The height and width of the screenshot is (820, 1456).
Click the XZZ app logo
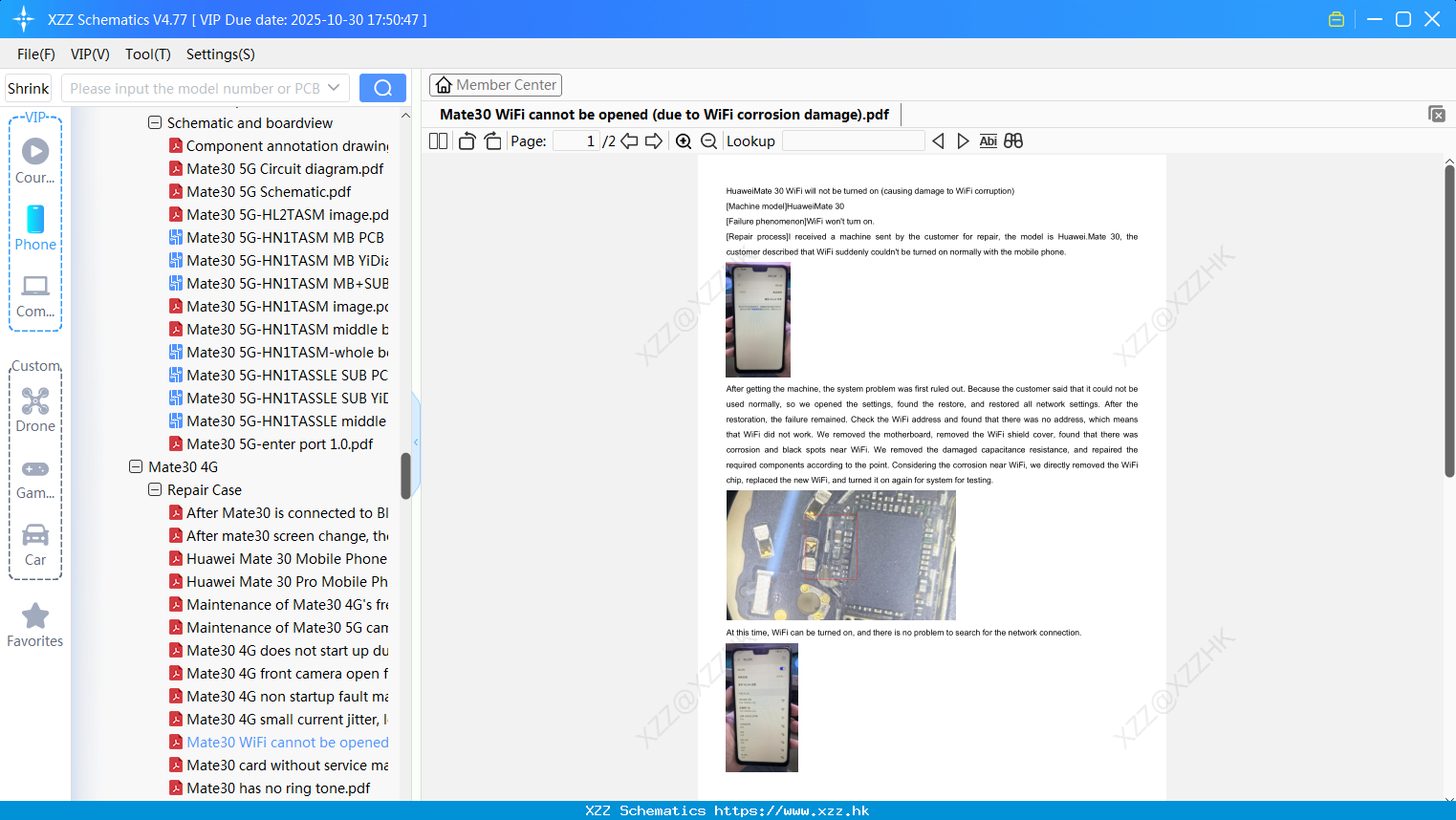click(x=24, y=19)
